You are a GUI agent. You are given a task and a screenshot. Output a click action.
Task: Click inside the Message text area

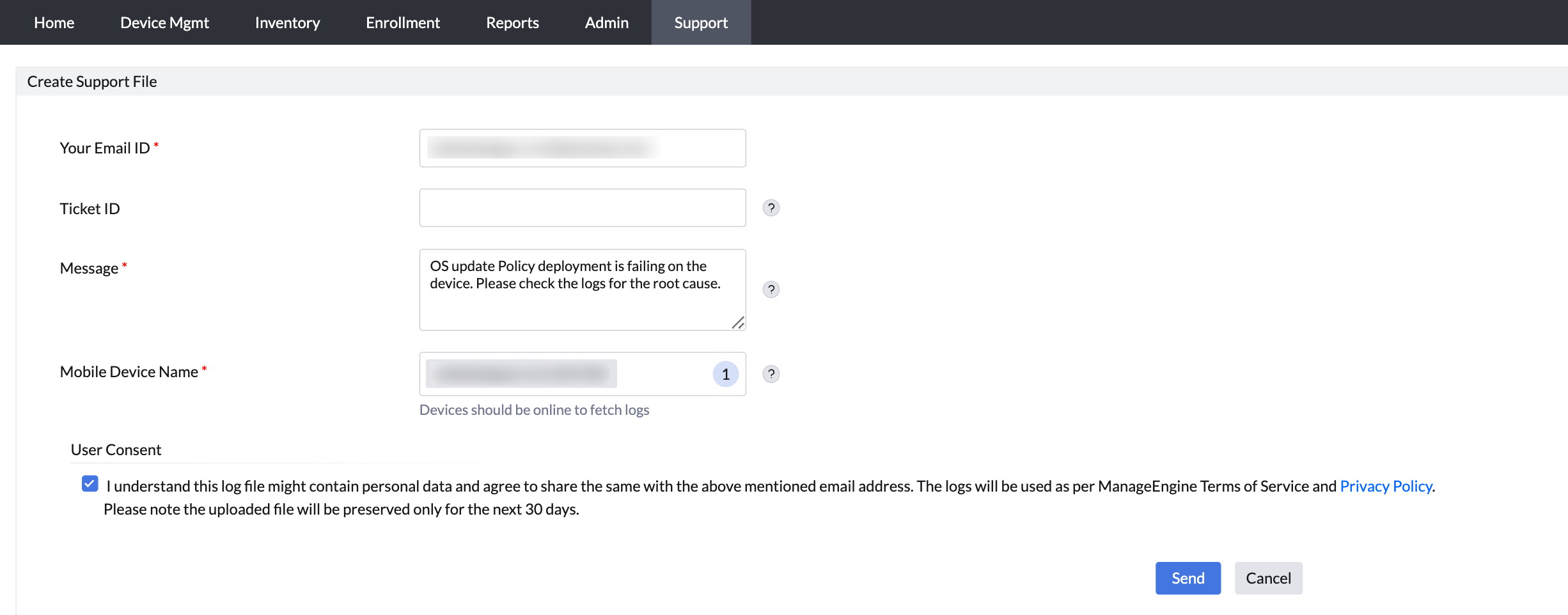[583, 290]
